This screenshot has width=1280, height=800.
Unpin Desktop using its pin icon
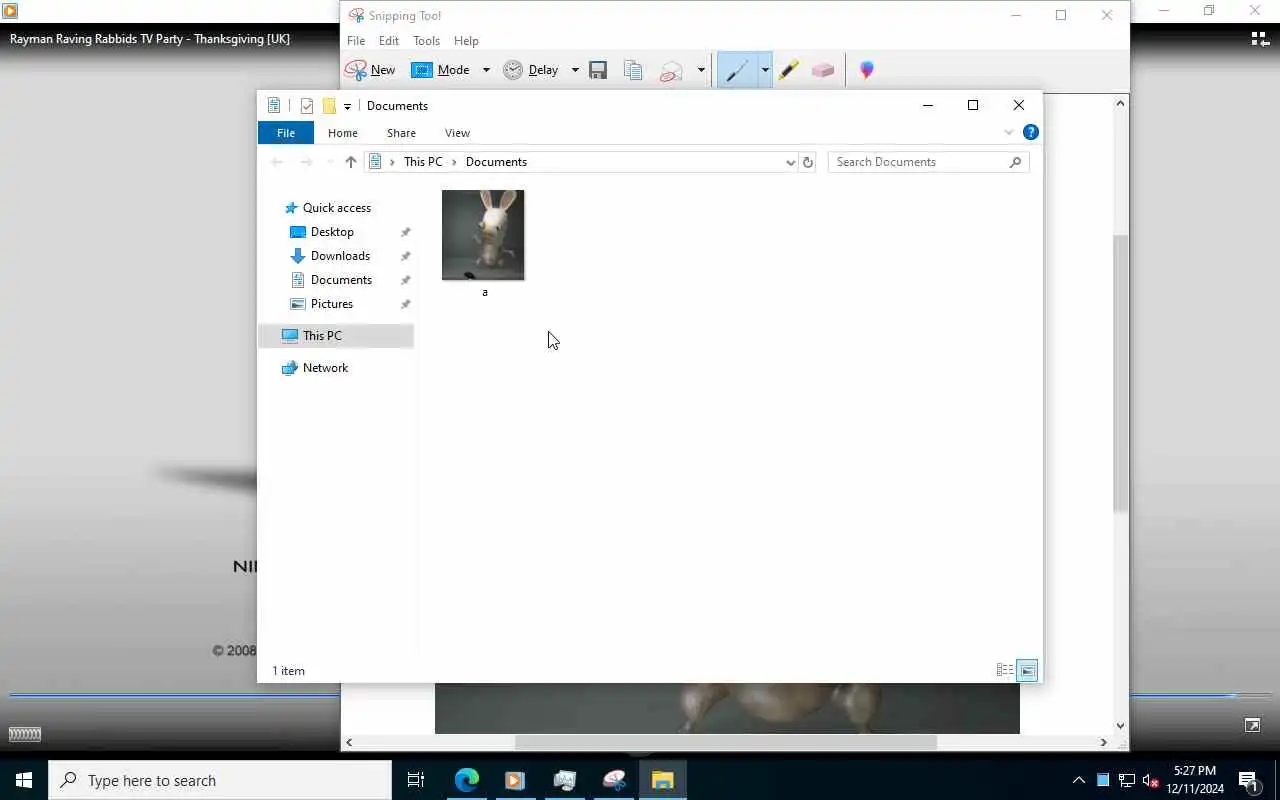pos(405,232)
